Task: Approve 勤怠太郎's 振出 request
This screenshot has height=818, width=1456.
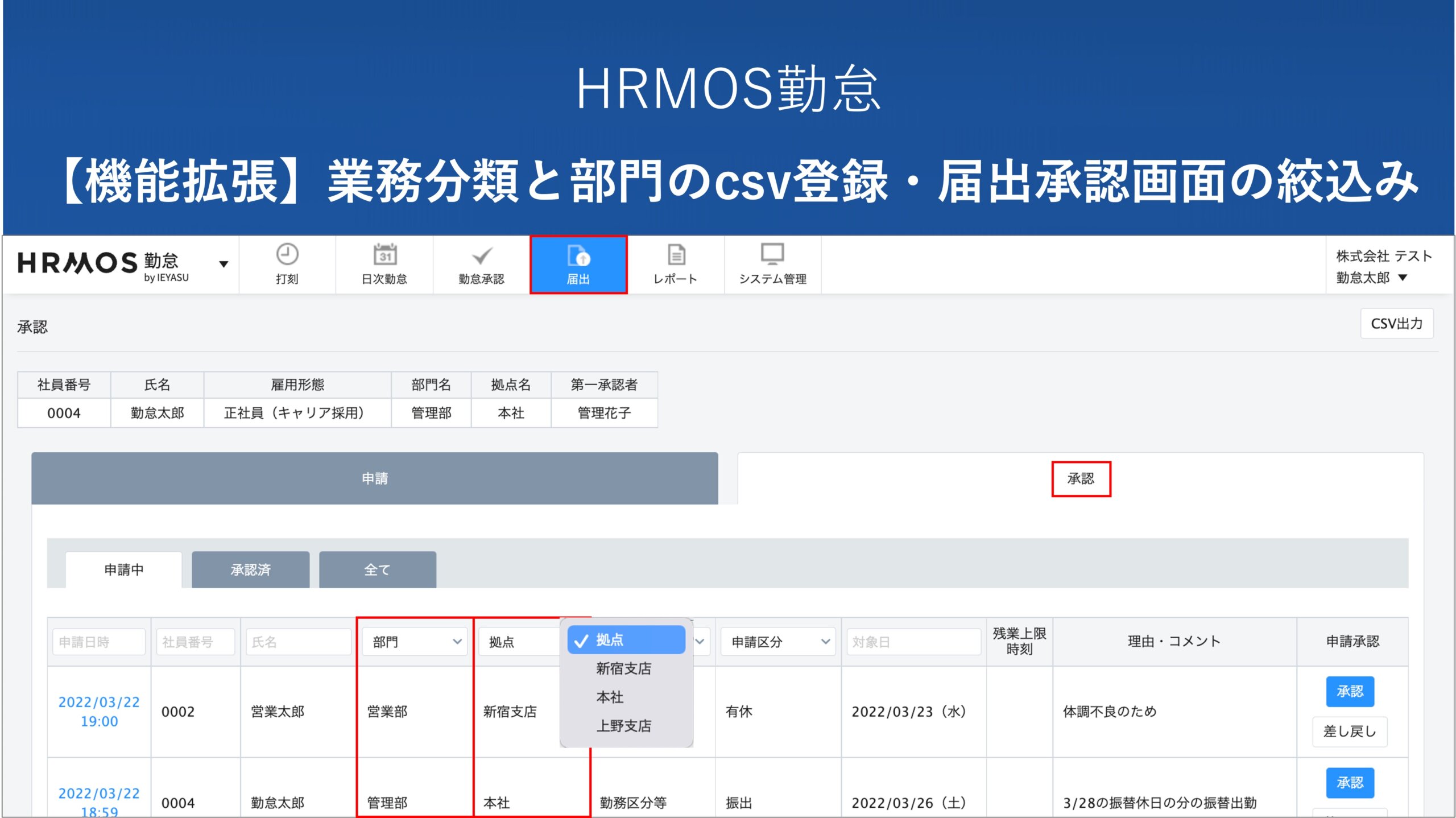Action: tap(1350, 782)
